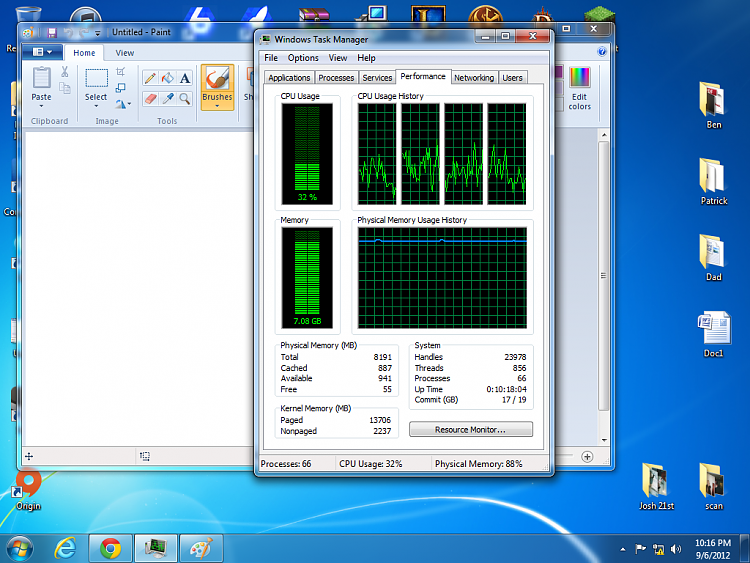
Task: Select the Eraser tool in Paint
Action: tap(150, 99)
